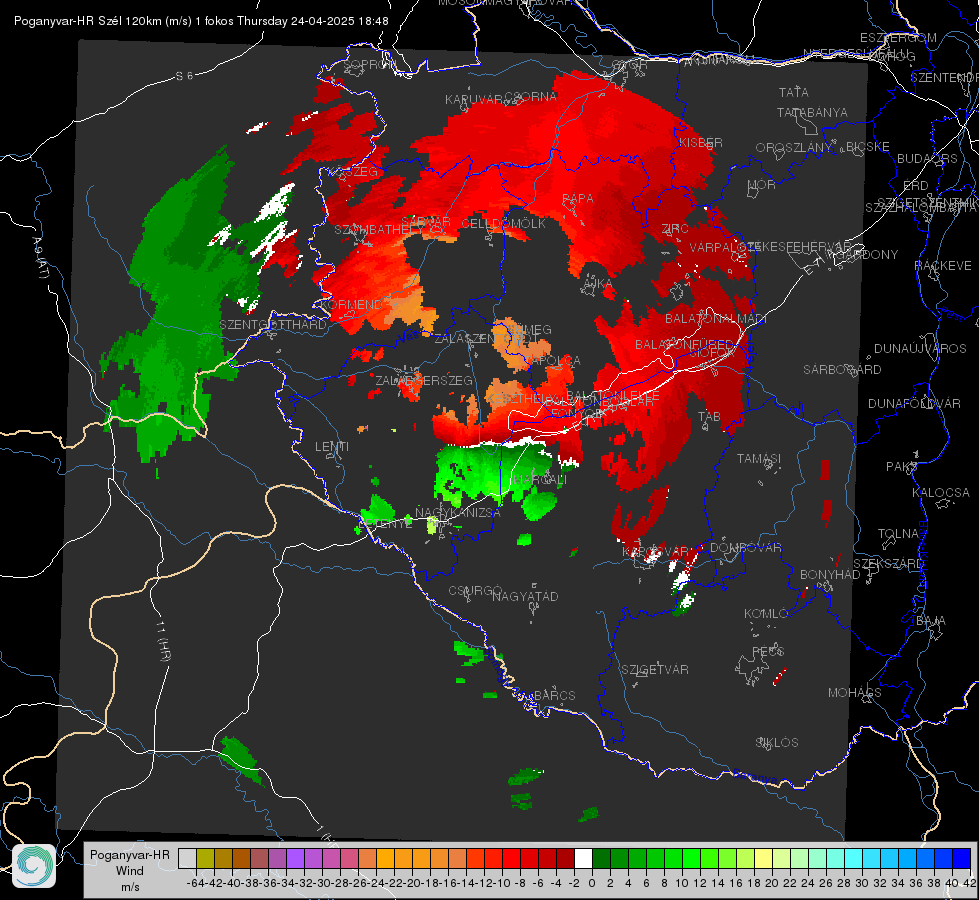This screenshot has width=979, height=900.
Task: Click the radar title text with timestamp
Action: click(201, 21)
